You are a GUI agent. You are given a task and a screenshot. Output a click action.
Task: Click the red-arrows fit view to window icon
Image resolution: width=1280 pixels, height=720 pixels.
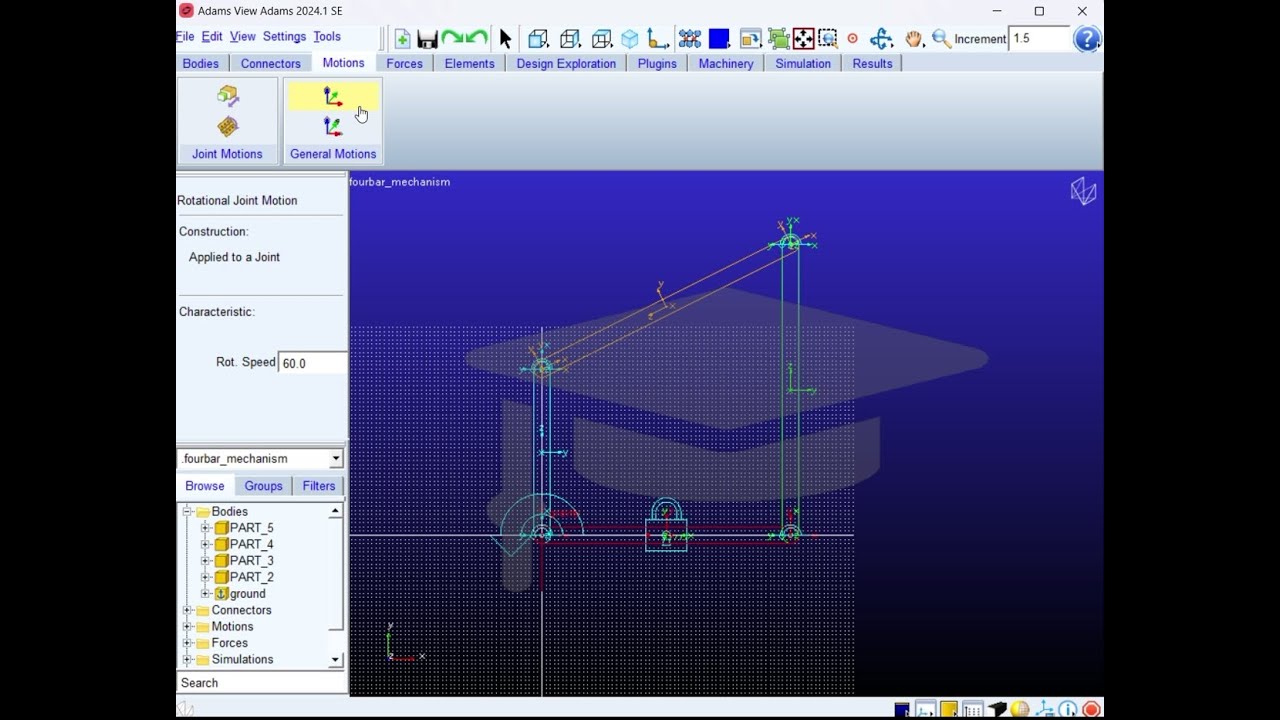(803, 39)
